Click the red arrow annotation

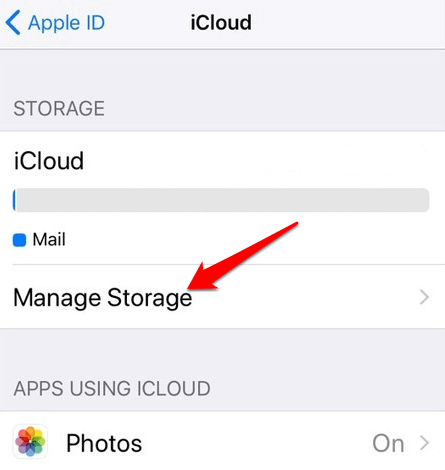click(x=243, y=256)
